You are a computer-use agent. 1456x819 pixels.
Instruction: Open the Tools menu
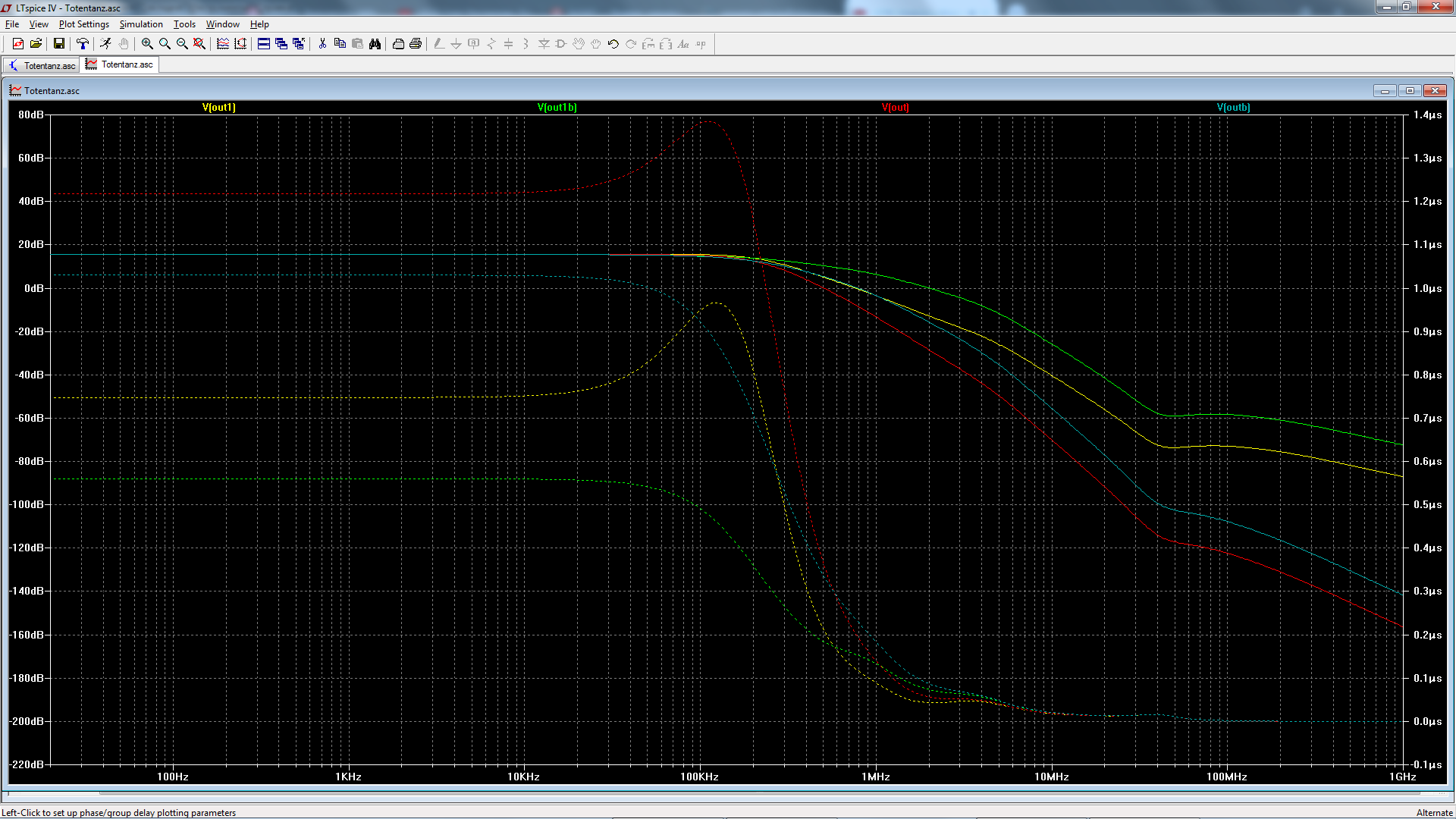tap(184, 24)
